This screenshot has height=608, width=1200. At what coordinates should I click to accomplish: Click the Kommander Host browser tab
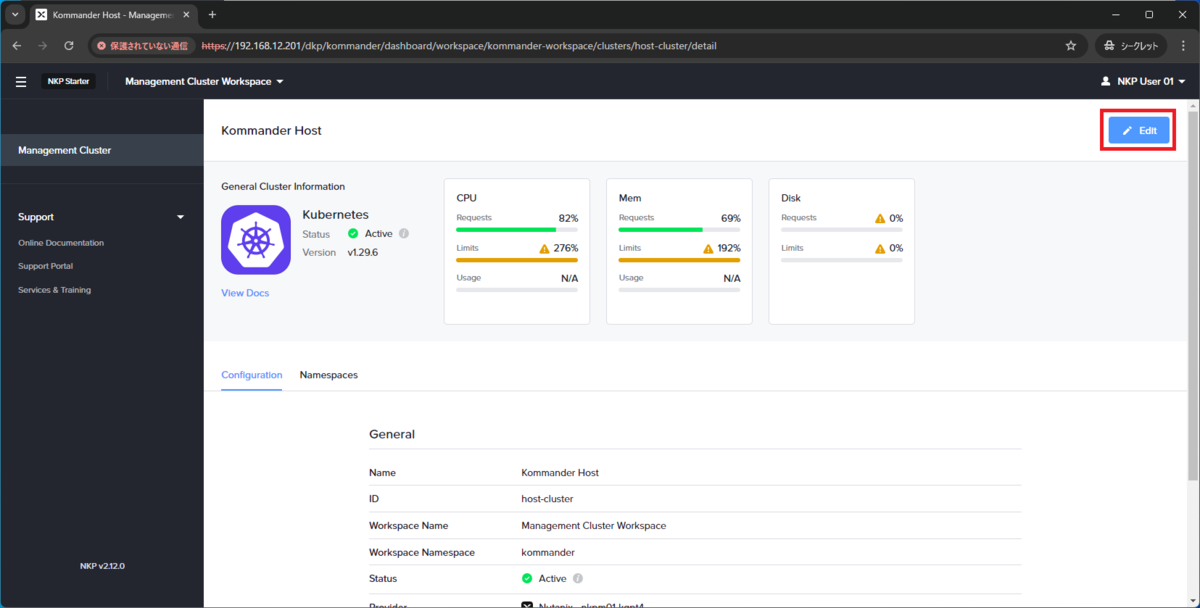(x=113, y=15)
